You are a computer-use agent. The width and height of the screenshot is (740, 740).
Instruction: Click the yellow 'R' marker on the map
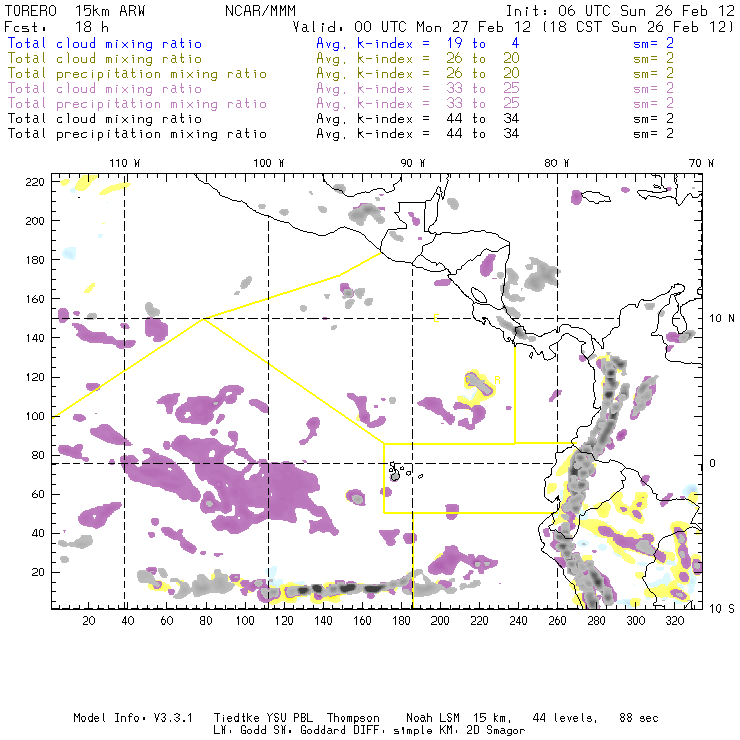click(x=497, y=380)
